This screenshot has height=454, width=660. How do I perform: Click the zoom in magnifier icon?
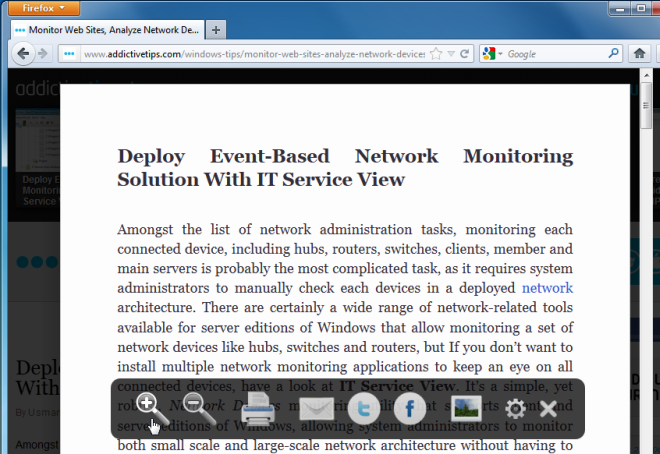coord(152,409)
